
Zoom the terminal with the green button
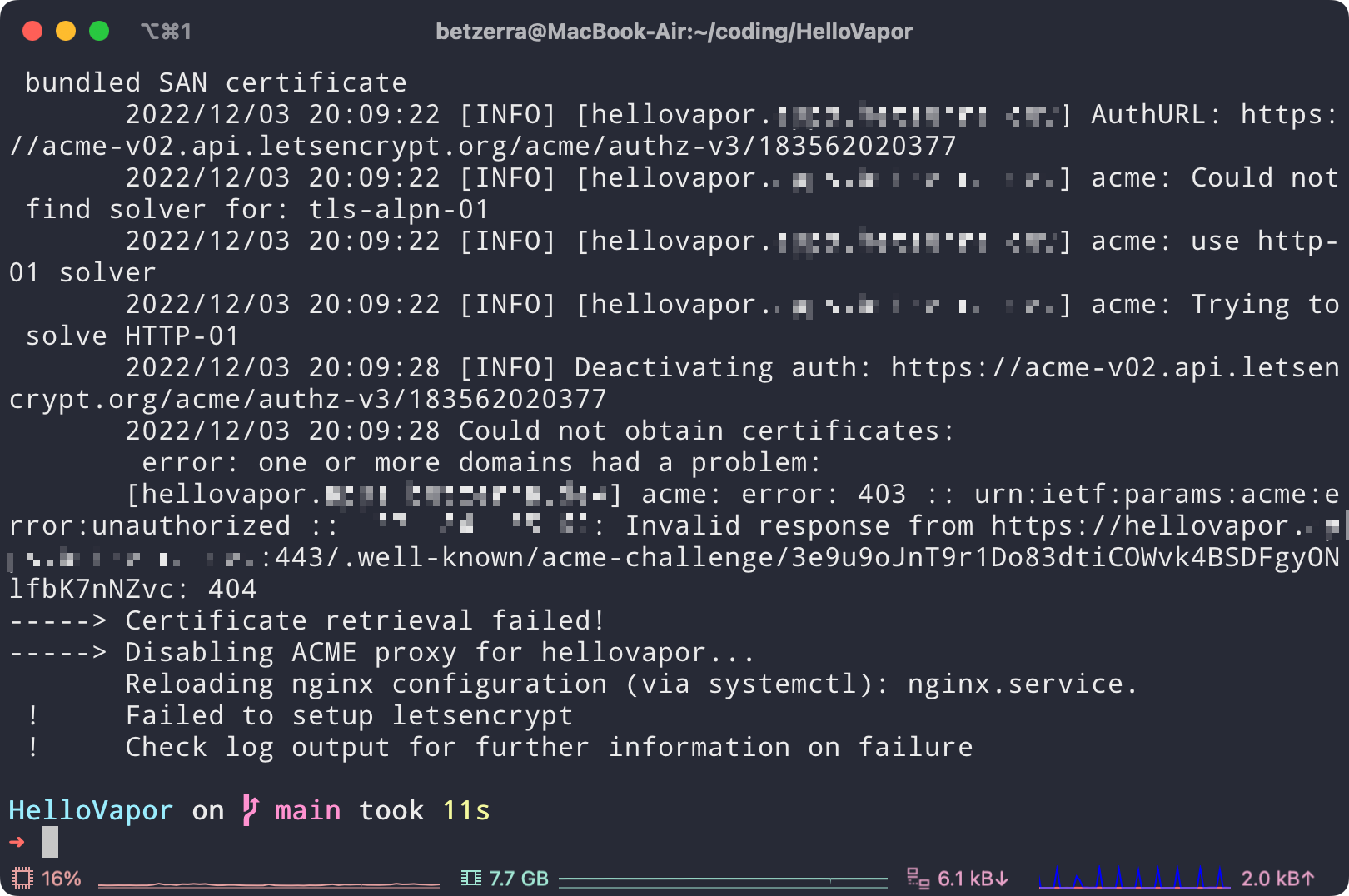pos(99,31)
